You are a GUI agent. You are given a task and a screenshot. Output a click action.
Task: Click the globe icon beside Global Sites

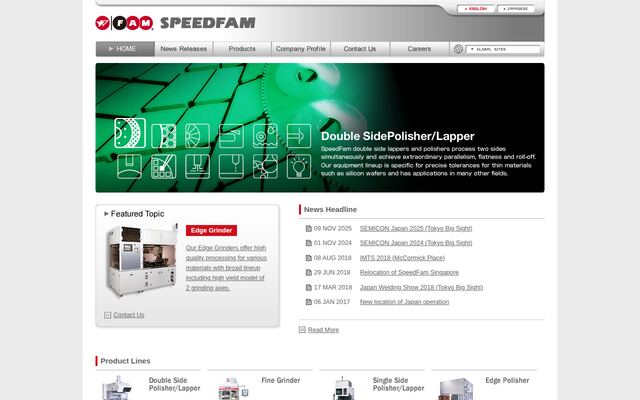point(458,49)
